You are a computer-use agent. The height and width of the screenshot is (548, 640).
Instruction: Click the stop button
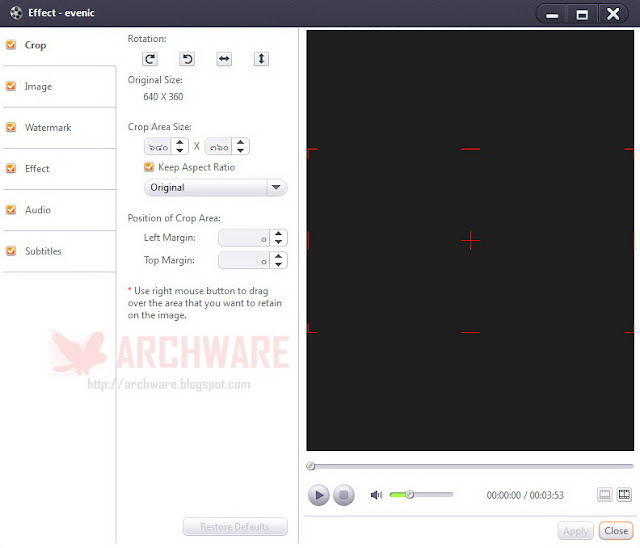[x=344, y=495]
